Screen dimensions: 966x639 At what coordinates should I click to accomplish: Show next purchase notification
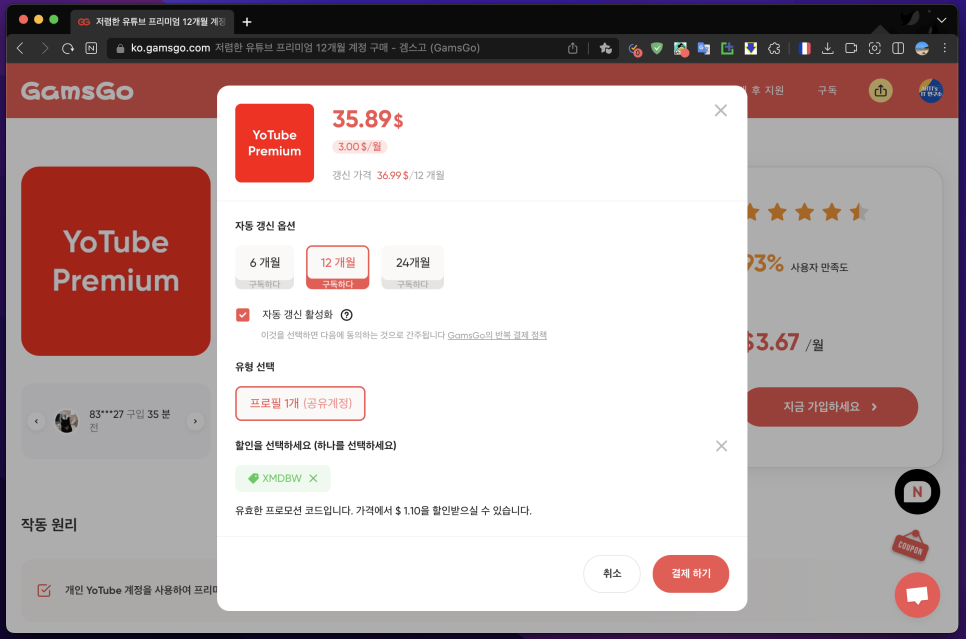tap(195, 421)
